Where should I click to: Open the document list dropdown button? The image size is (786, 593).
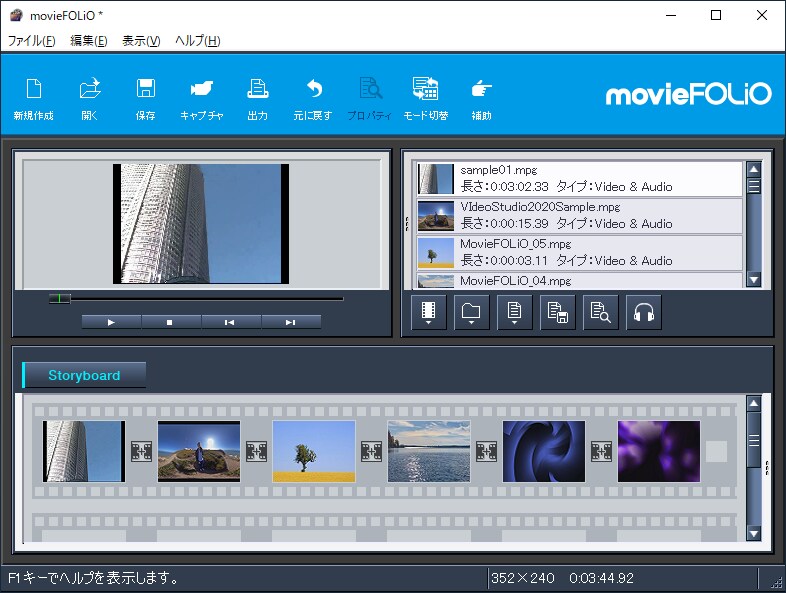(515, 312)
